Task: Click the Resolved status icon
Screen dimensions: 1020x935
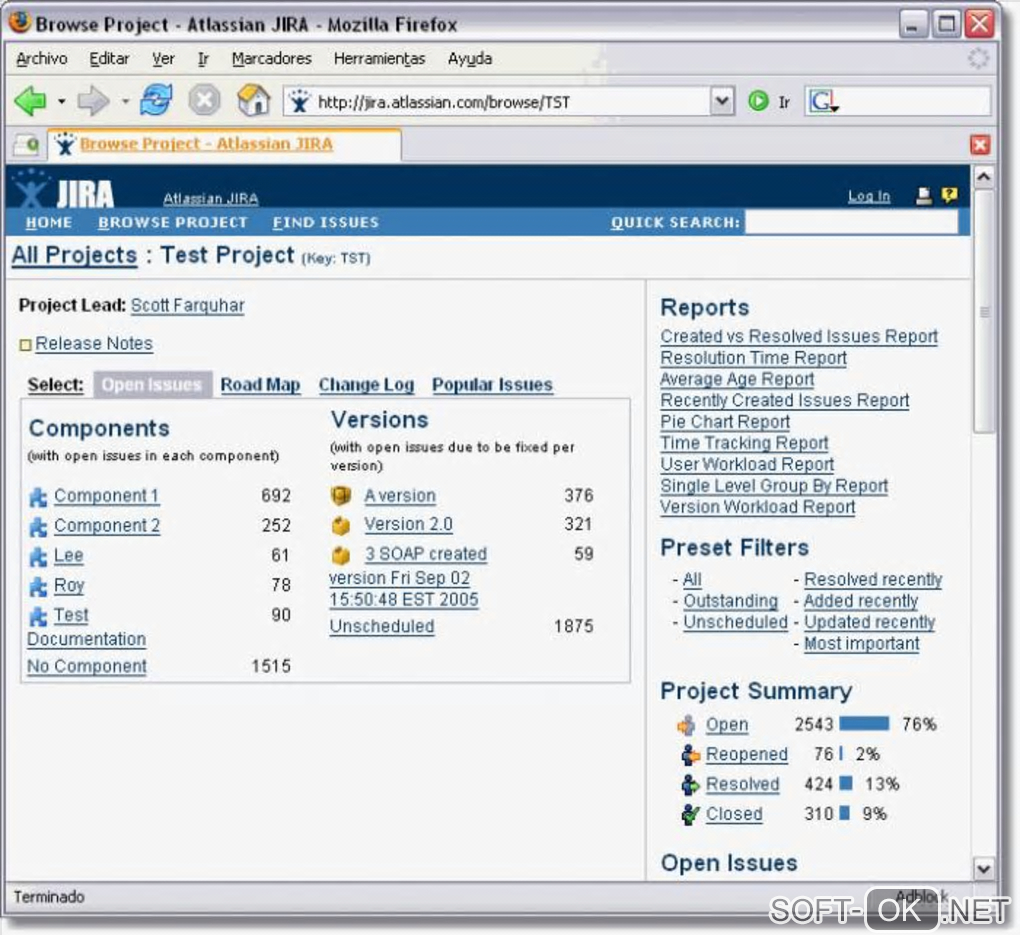Action: 690,785
